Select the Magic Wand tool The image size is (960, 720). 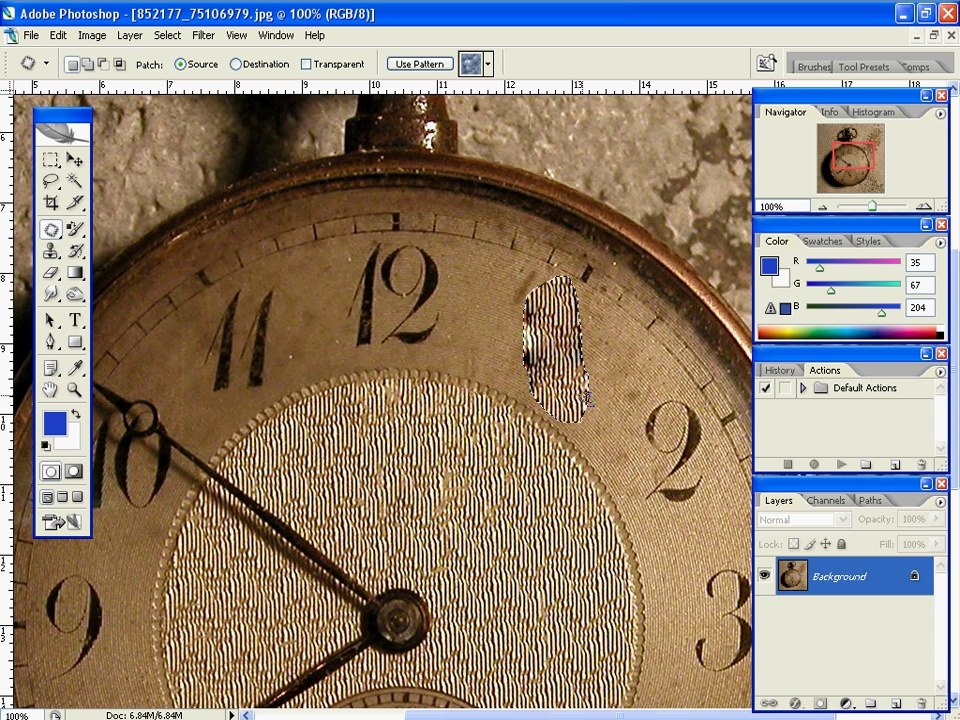(75, 181)
